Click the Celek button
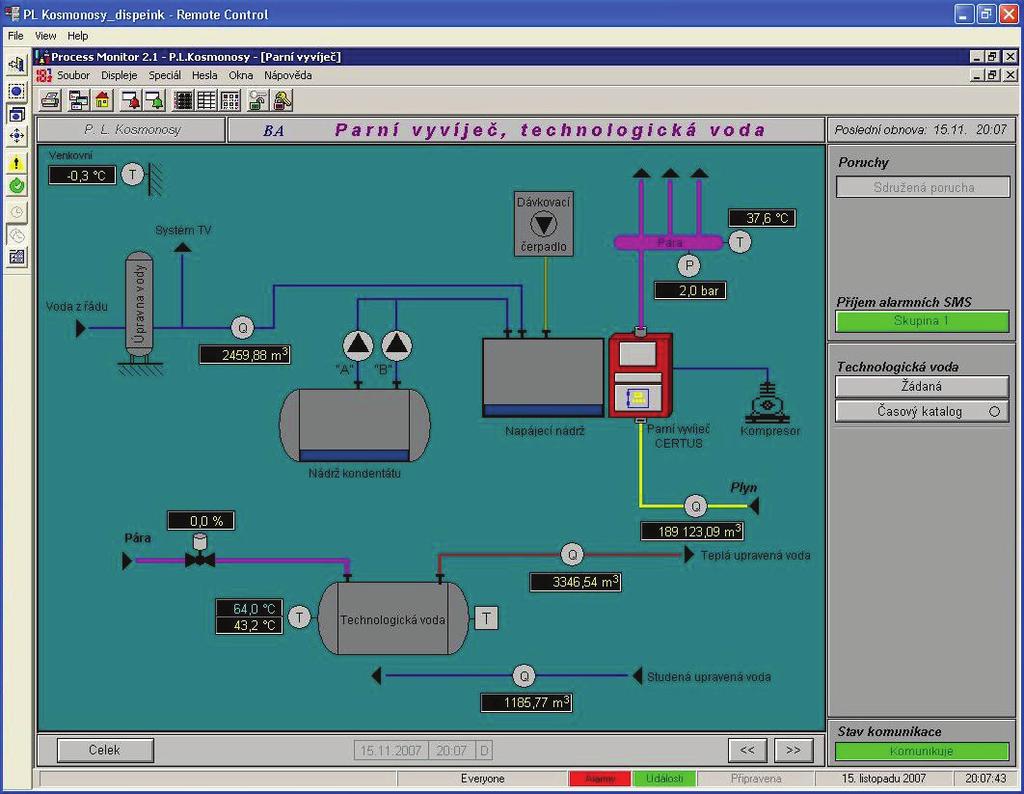Image resolution: width=1024 pixels, height=794 pixels. (105, 750)
